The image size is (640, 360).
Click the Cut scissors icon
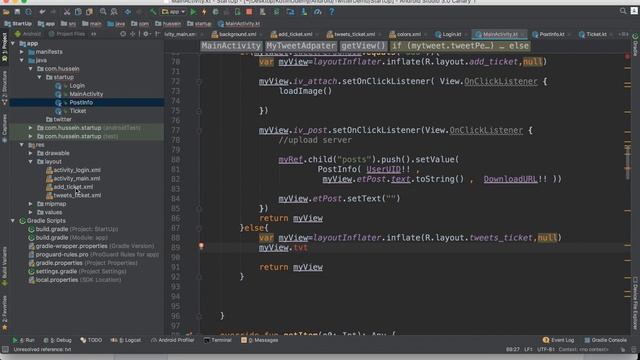pyautogui.click(x=67, y=12)
